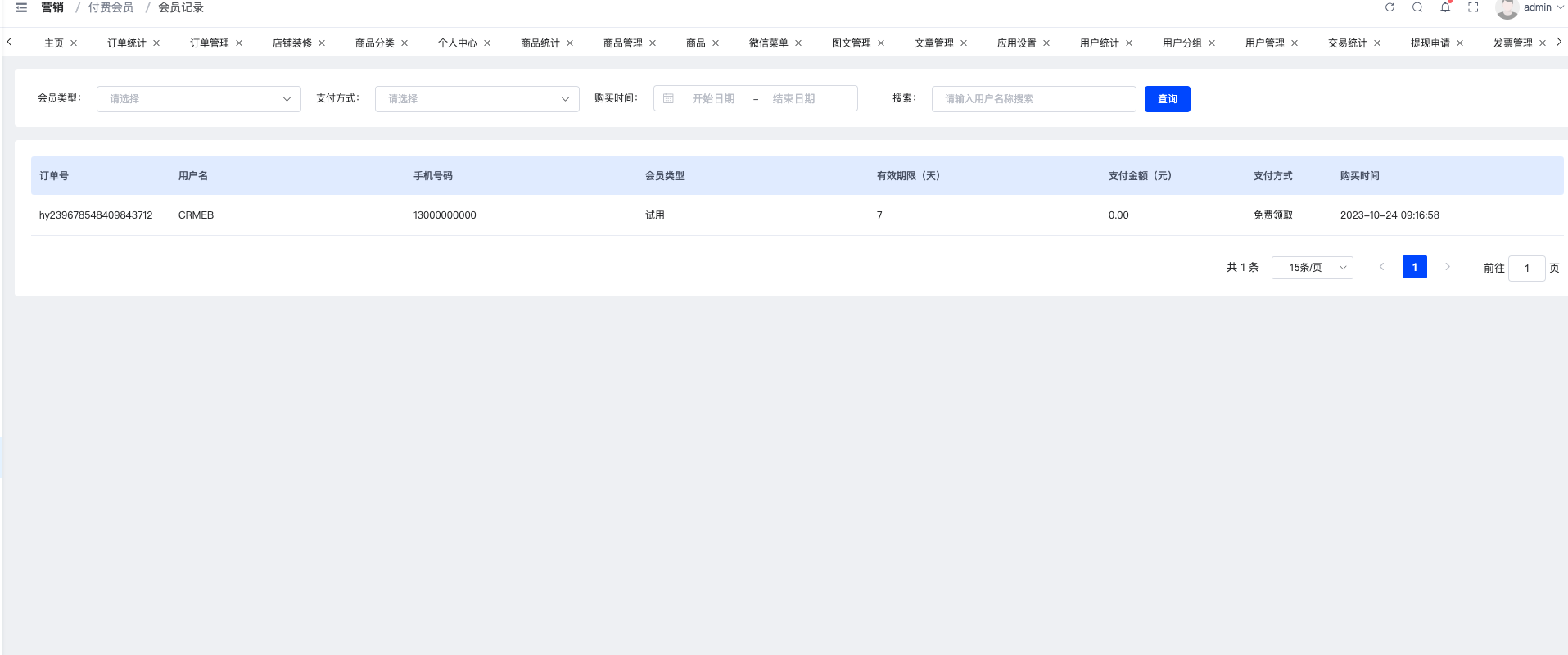Switch to the 微信菜单 tab
Viewport: 1568px width, 655px height.
768,43
